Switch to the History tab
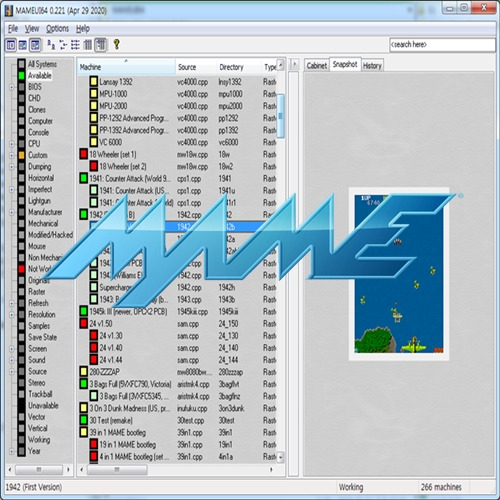Image resolution: width=500 pixels, height=500 pixels. 372,66
